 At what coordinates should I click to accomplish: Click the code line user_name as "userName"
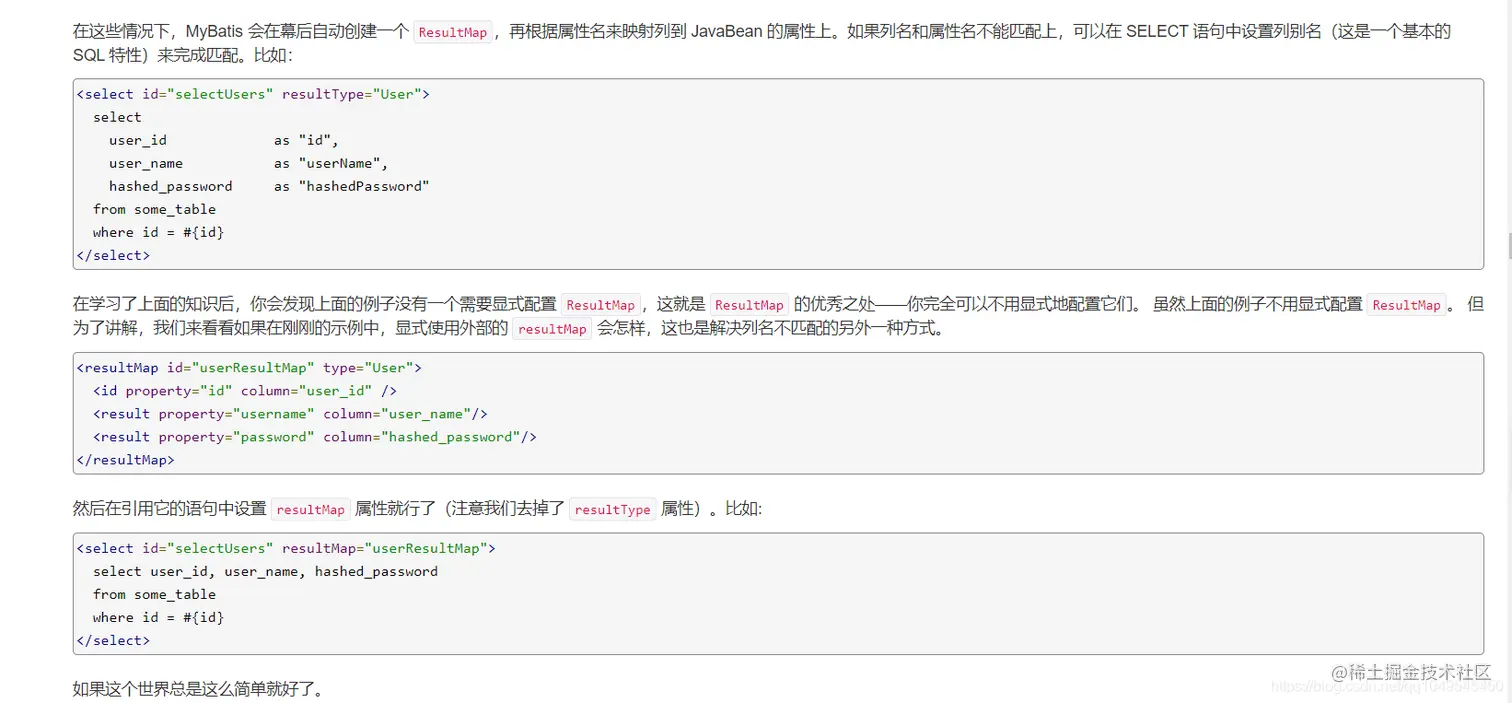coord(248,163)
